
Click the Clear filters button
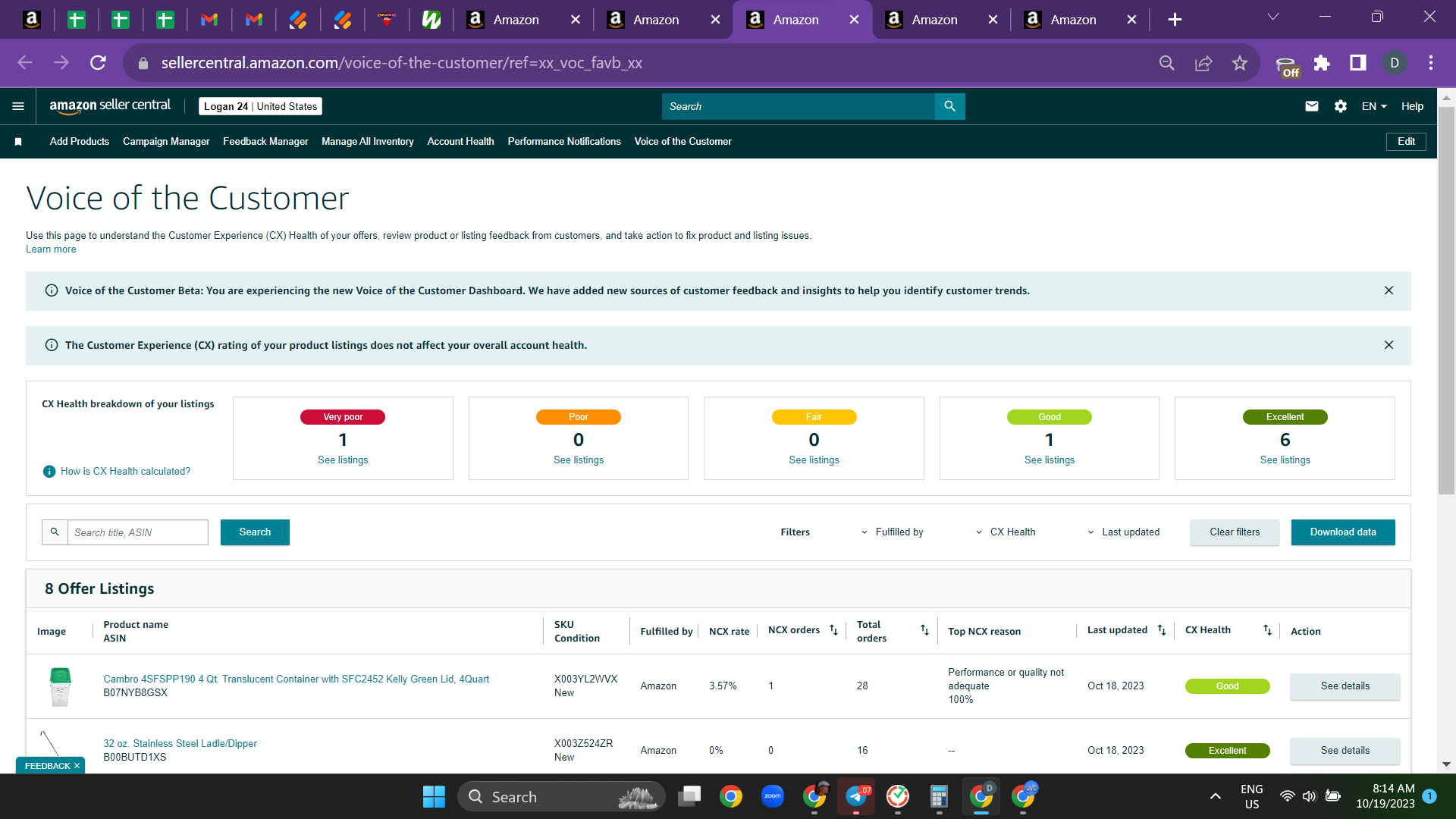[1235, 532]
